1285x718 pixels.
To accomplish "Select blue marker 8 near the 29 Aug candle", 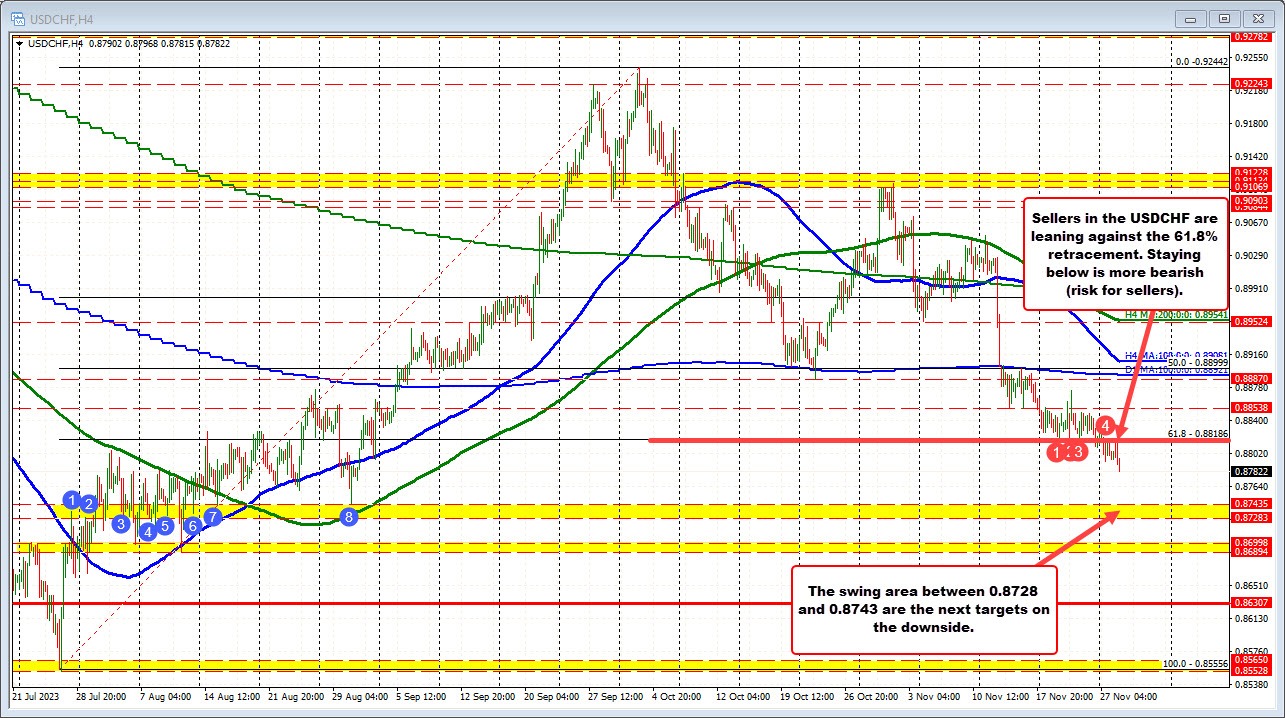I will click(349, 517).
